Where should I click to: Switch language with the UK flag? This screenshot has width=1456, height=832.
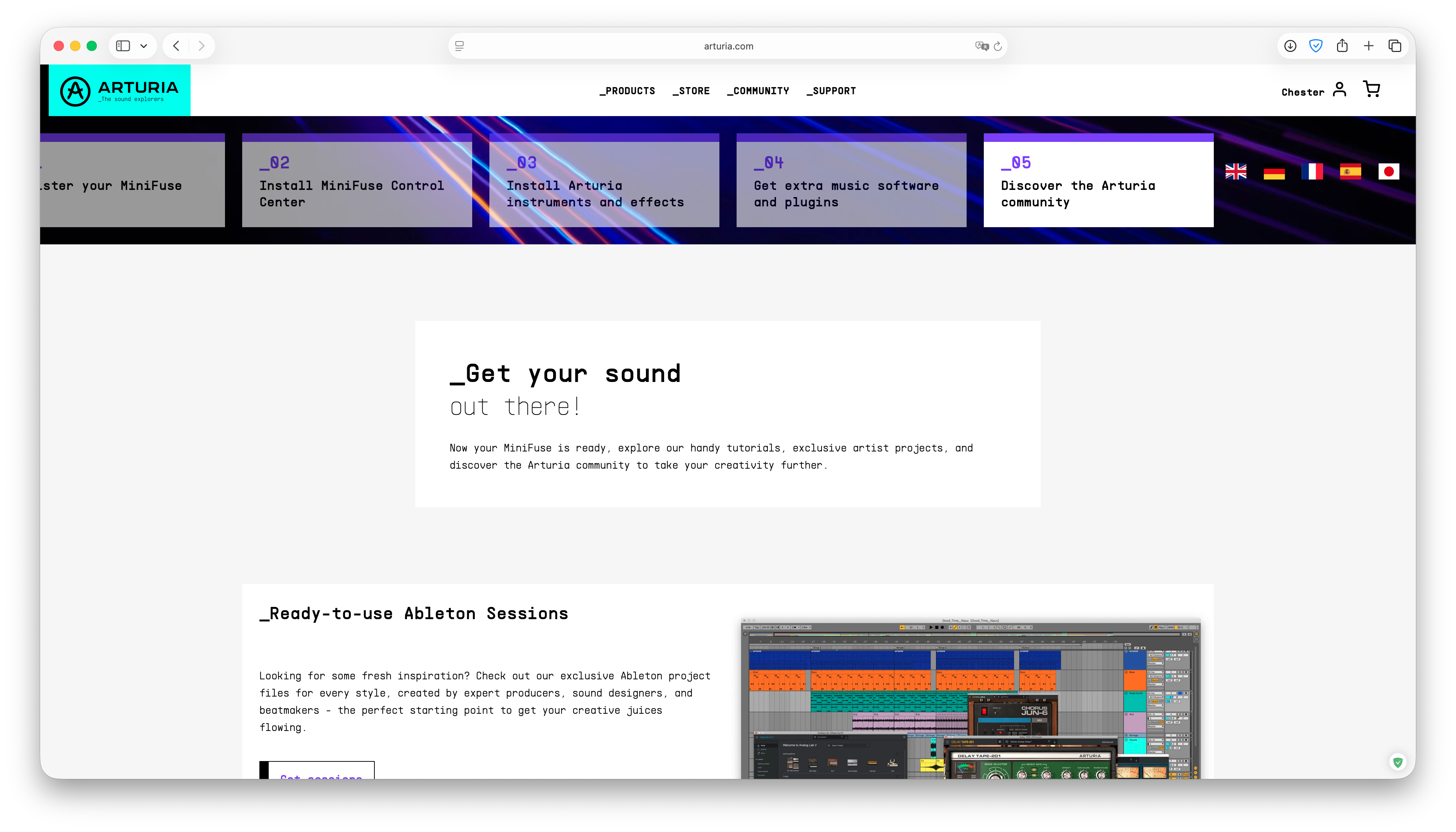click(x=1236, y=171)
